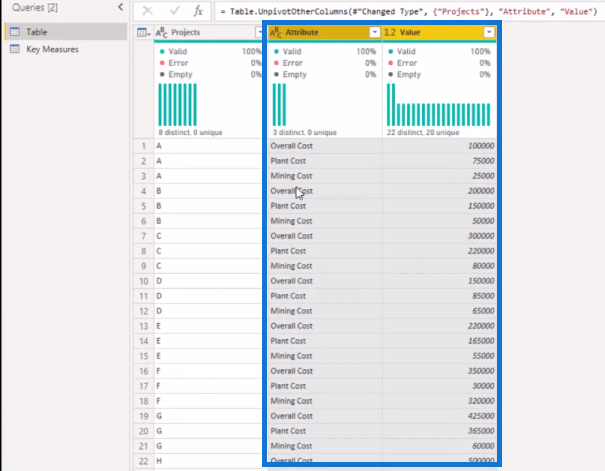This screenshot has height=471, width=605.
Task: Click the Projects column ABC type icon
Action: coord(161,32)
